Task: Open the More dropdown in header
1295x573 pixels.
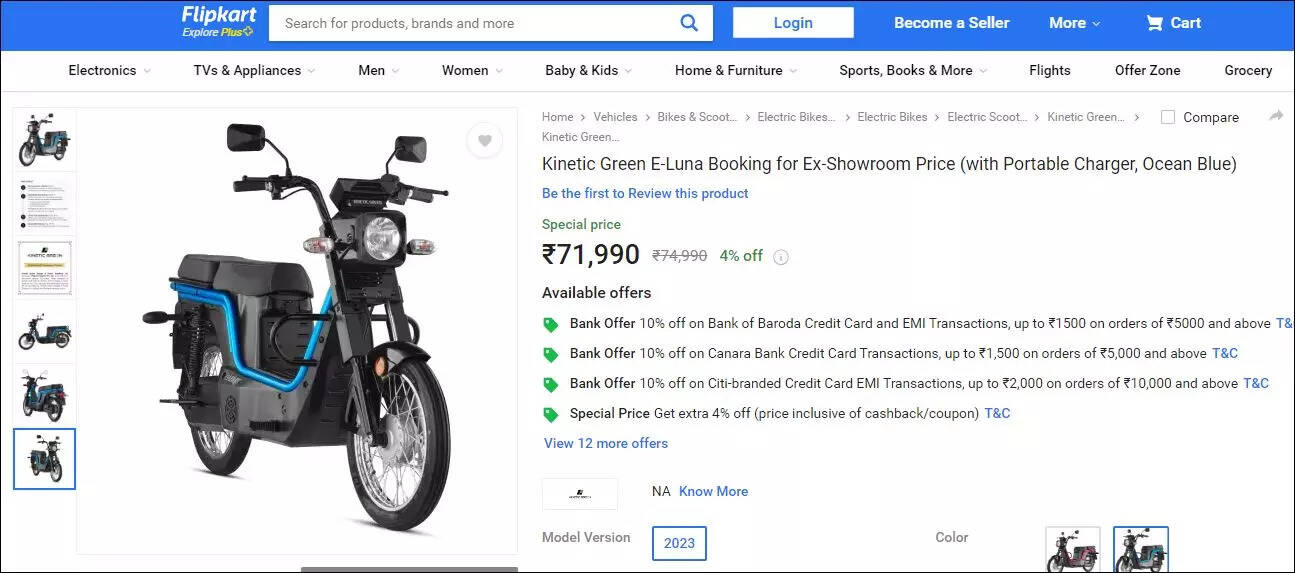Action: tap(1074, 23)
